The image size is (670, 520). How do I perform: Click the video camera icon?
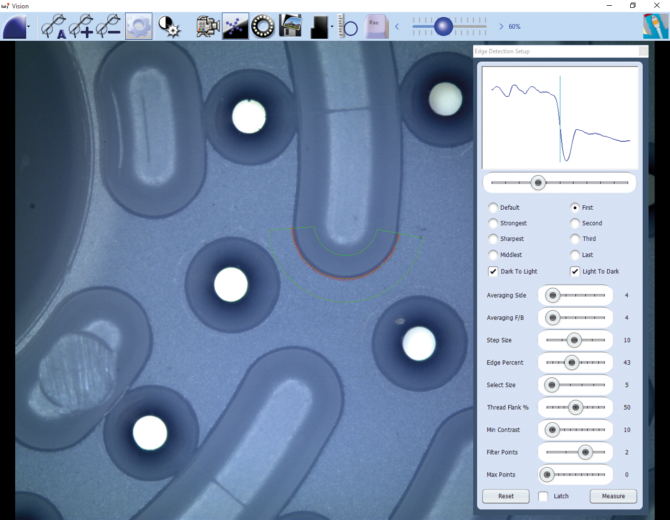pyautogui.click(x=208, y=26)
